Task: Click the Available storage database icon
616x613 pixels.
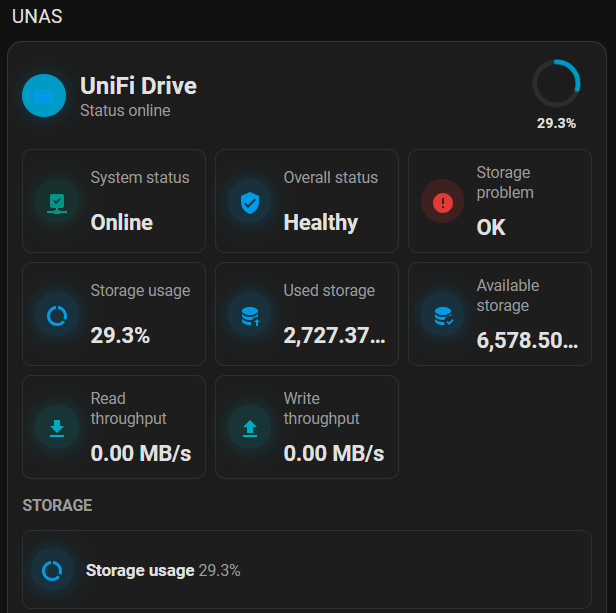Action: pyautogui.click(x=443, y=315)
